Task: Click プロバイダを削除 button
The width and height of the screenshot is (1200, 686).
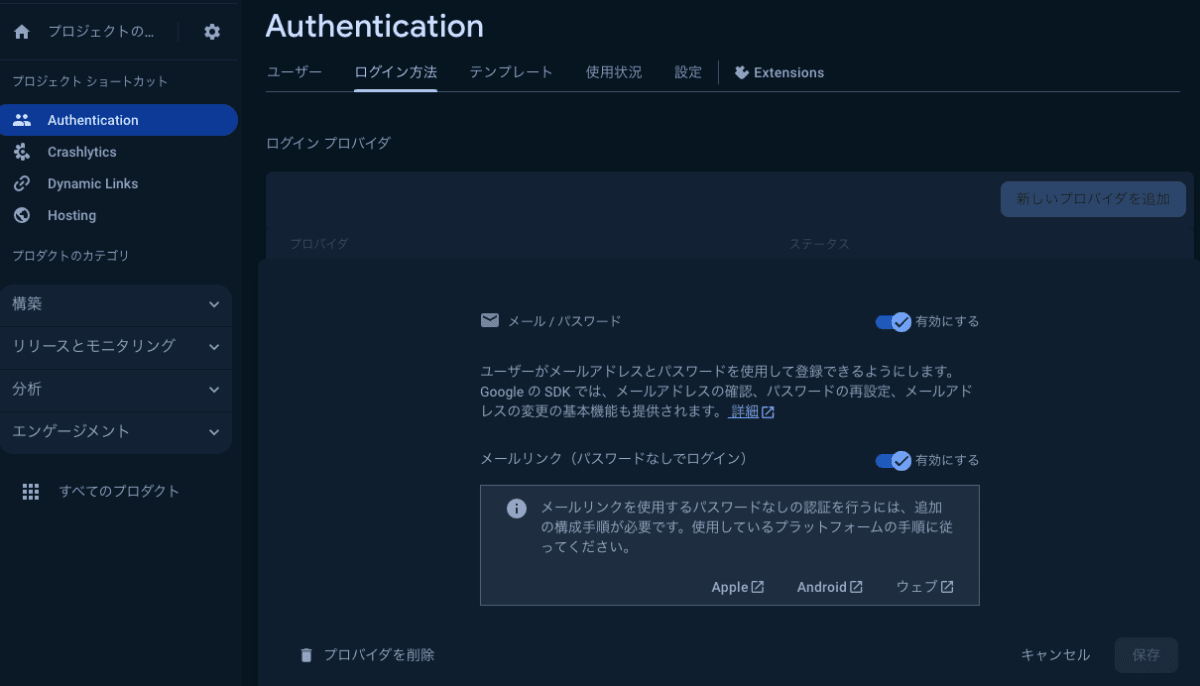Action: click(x=367, y=655)
